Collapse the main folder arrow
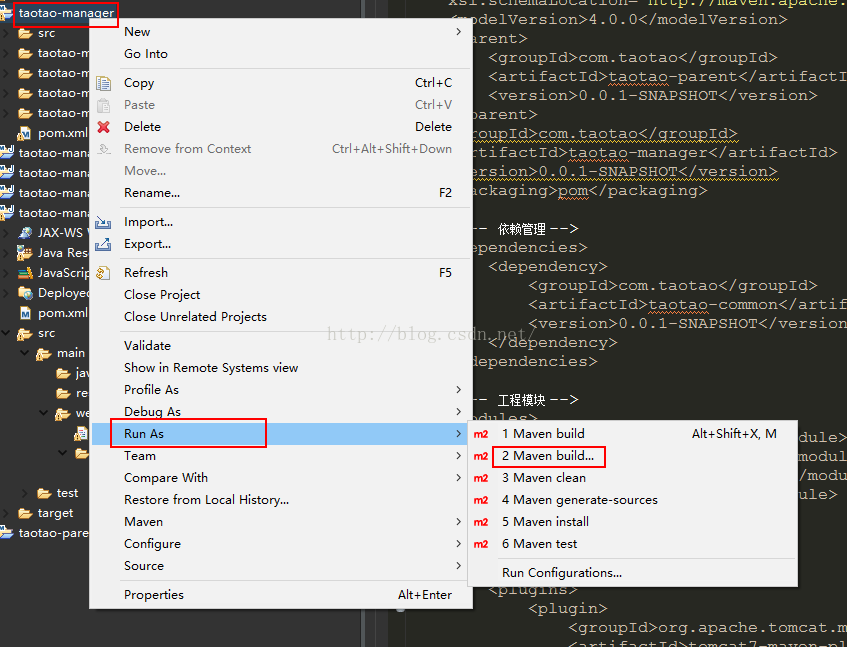The image size is (847, 647). coord(25,354)
